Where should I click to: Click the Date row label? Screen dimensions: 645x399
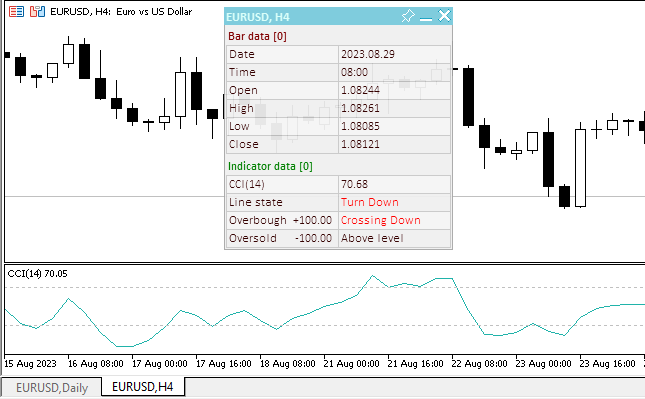point(242,54)
